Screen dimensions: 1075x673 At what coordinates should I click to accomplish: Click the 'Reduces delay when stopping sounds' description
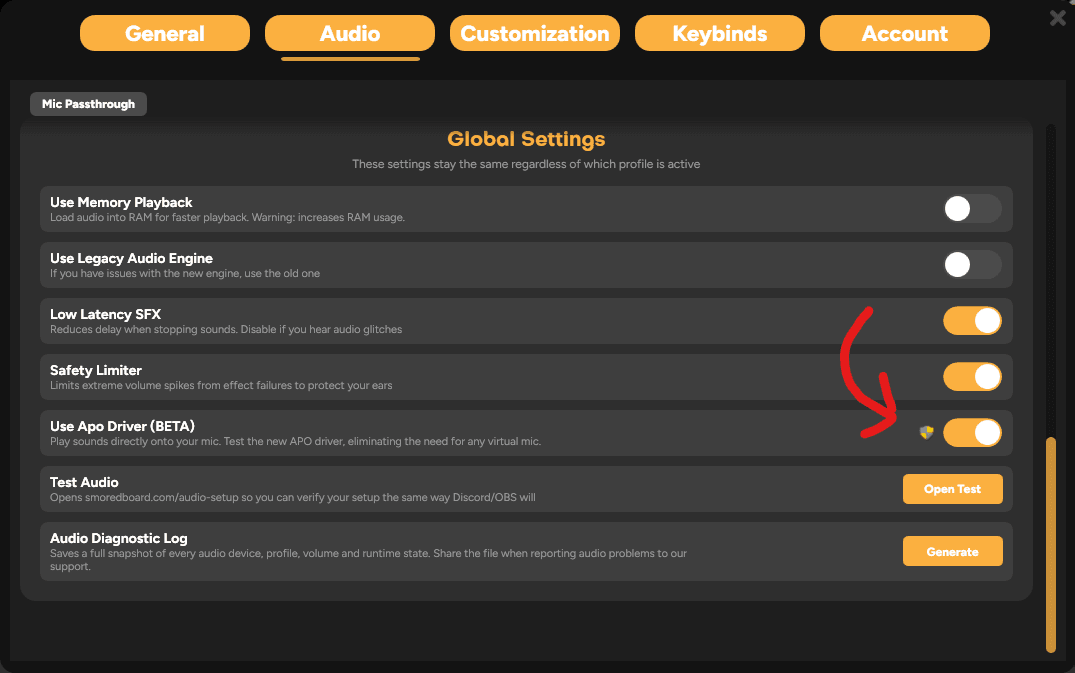pyautogui.click(x=226, y=330)
